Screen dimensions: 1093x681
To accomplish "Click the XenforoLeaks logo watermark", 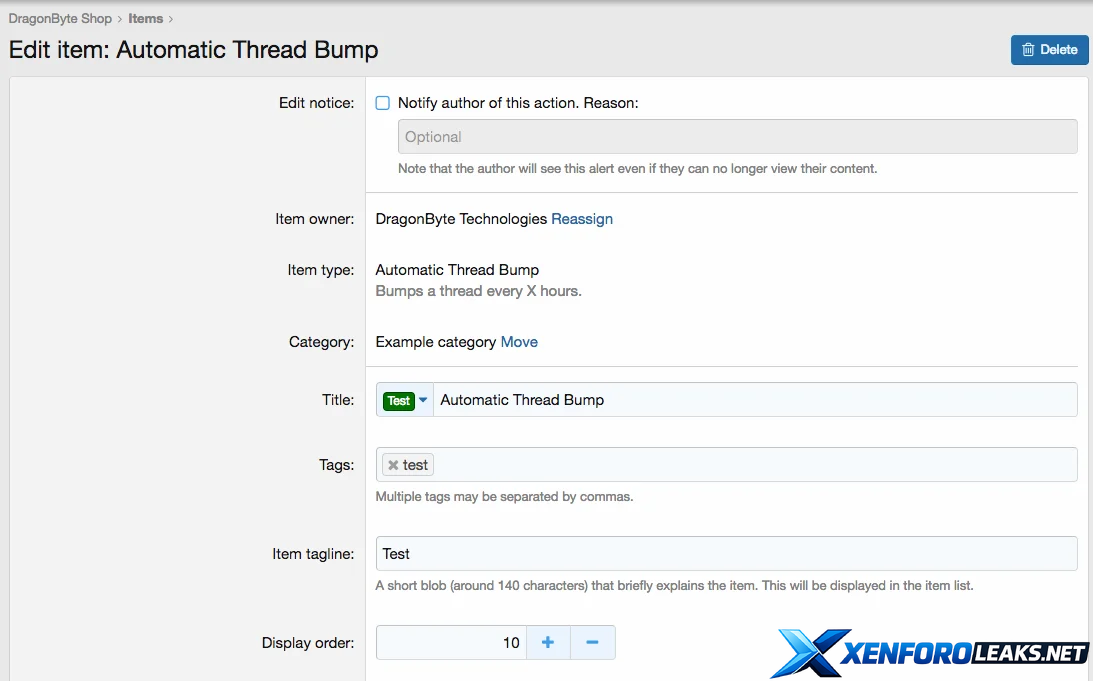I will coord(928,653).
